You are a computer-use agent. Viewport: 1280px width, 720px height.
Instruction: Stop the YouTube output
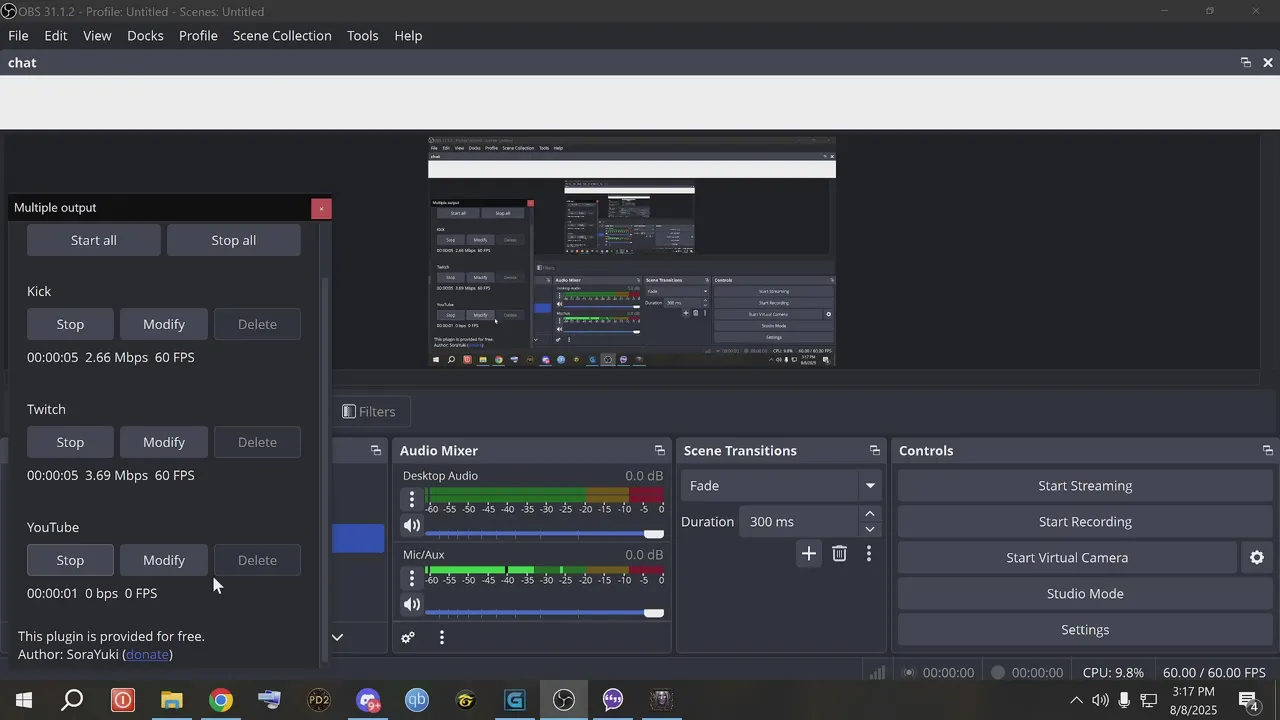click(x=70, y=560)
